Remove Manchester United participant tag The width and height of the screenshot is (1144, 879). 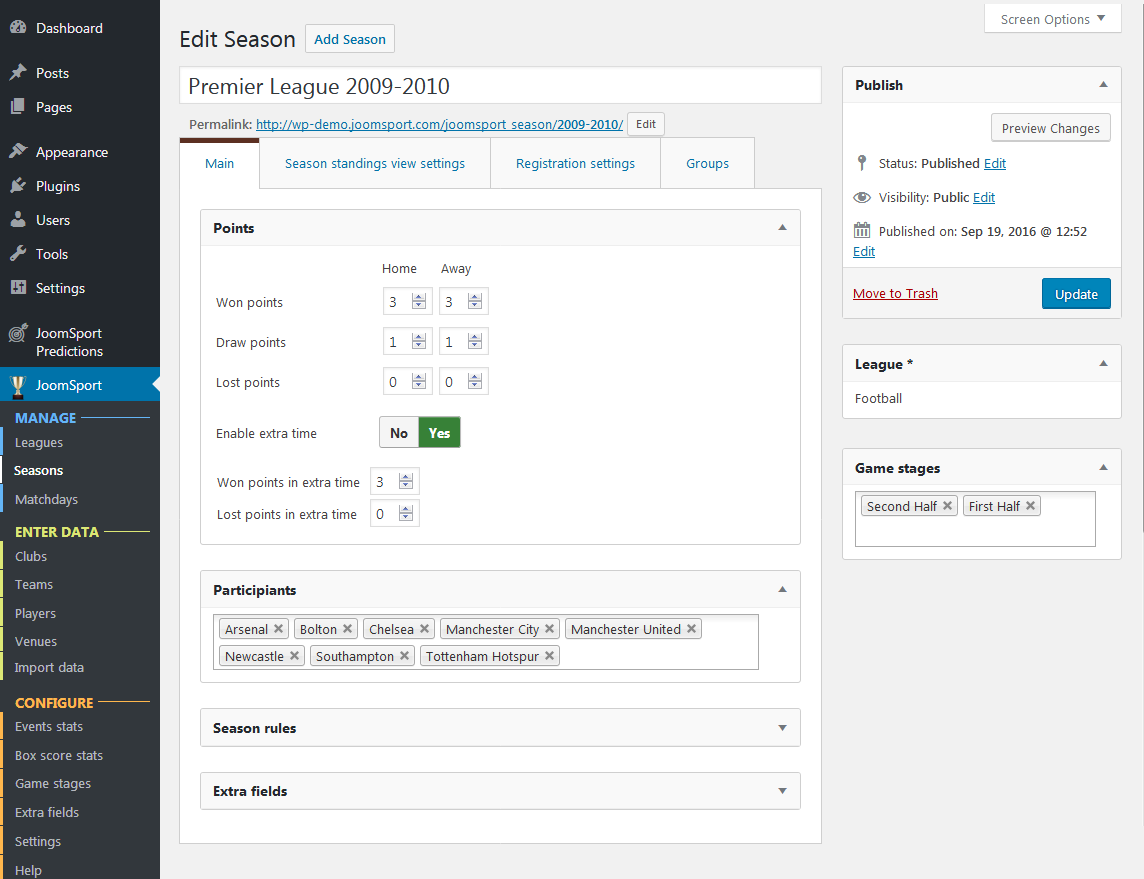pyautogui.click(x=691, y=629)
